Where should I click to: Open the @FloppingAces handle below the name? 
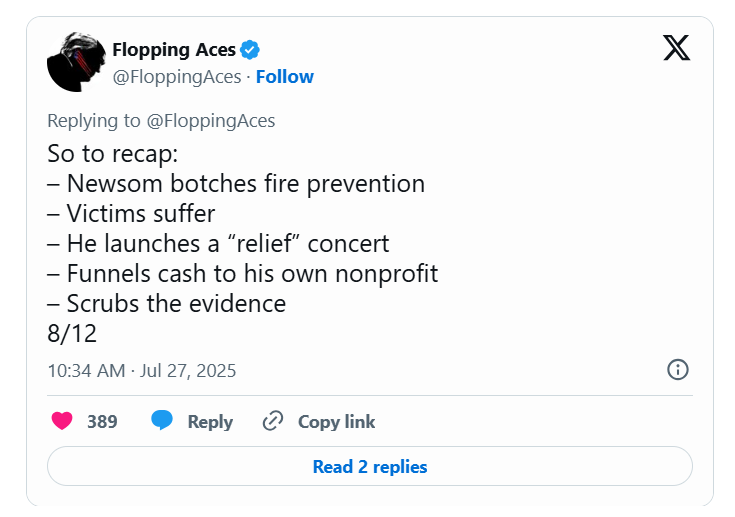coord(177,77)
